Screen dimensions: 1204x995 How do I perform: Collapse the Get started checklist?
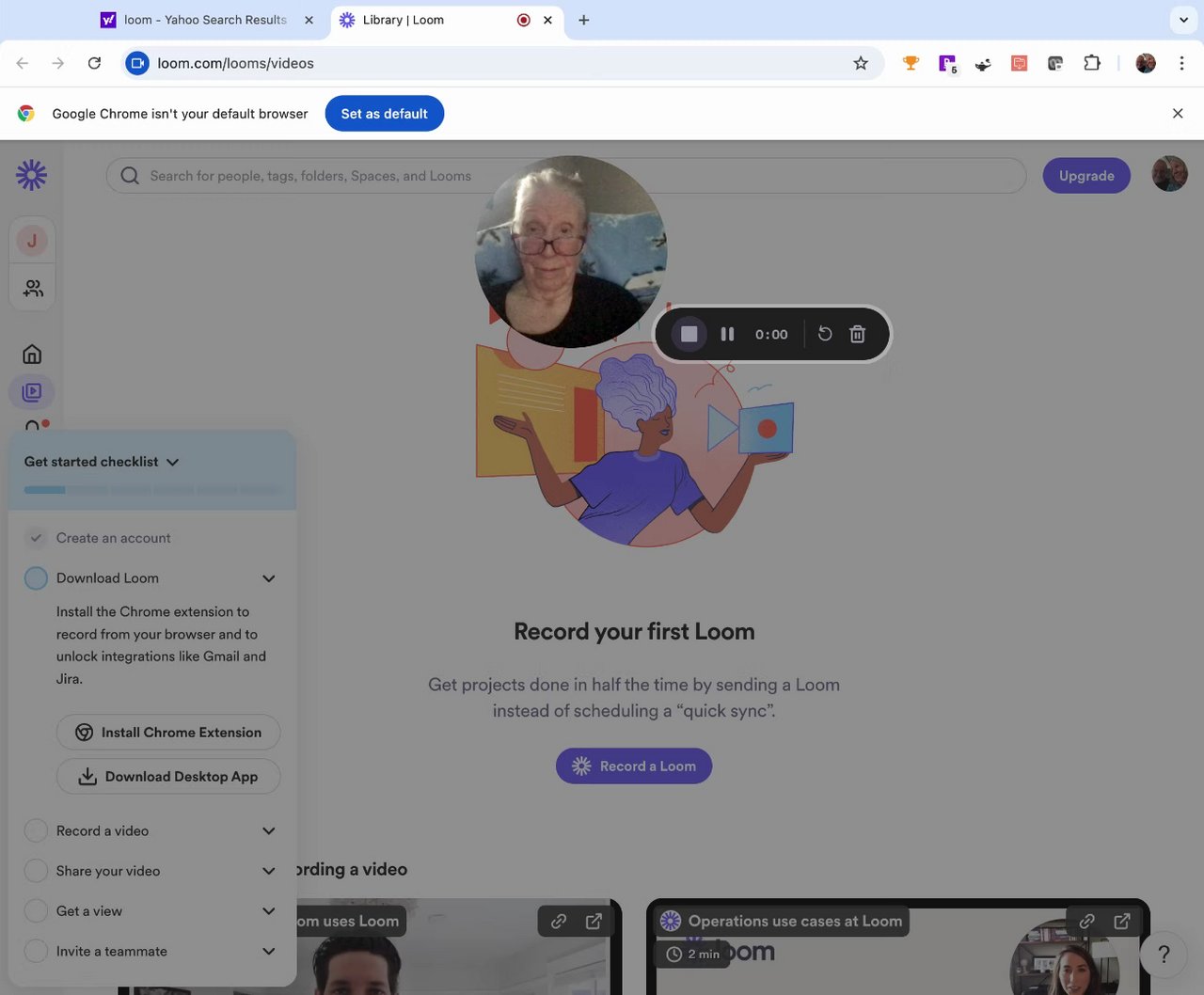[172, 462]
